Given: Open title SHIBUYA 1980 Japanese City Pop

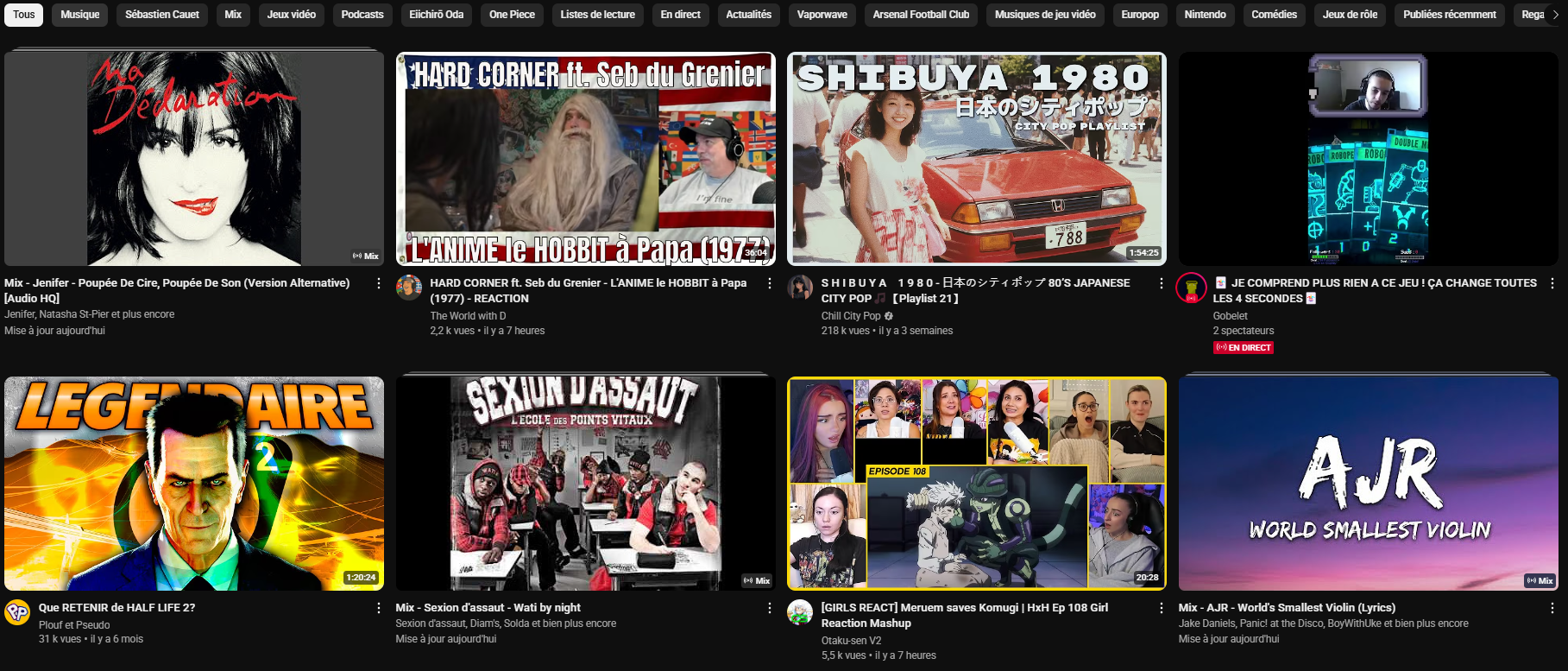Looking at the screenshot, I should coord(975,290).
